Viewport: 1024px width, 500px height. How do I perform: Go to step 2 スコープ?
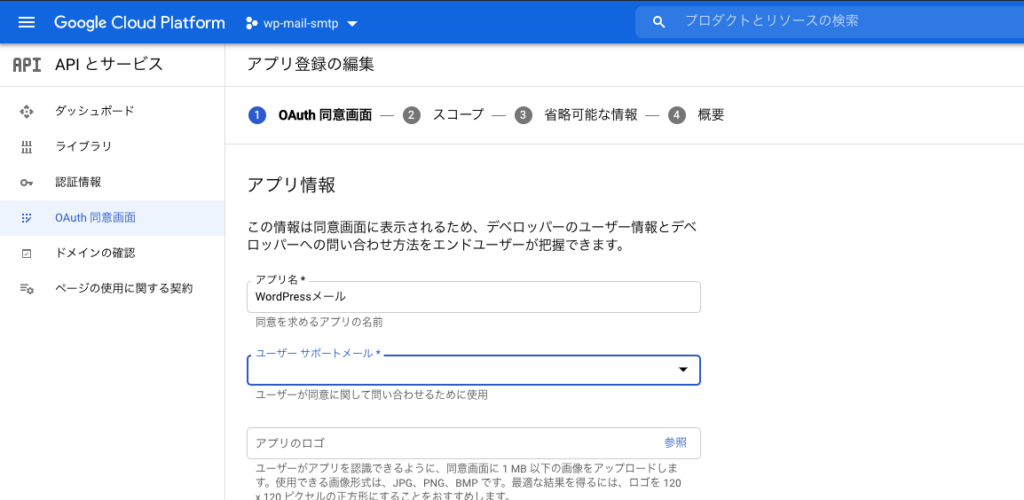444,115
